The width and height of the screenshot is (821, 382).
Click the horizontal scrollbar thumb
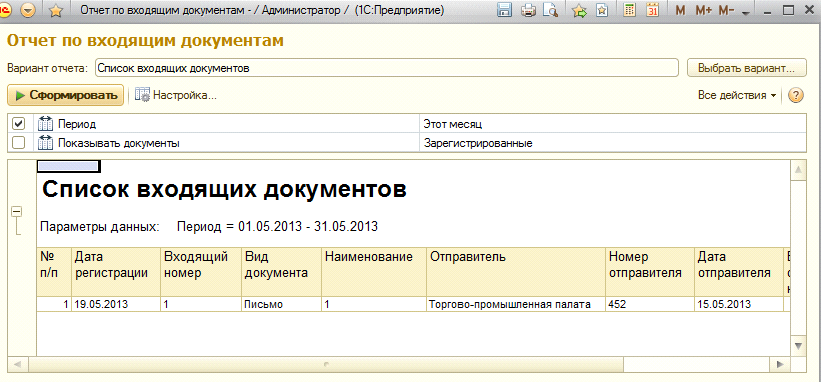pos(326,364)
